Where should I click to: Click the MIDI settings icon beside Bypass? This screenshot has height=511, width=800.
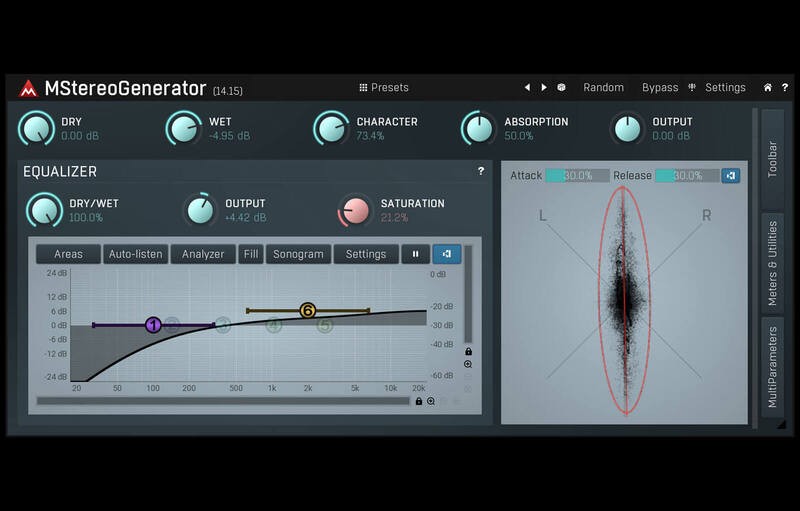692,87
